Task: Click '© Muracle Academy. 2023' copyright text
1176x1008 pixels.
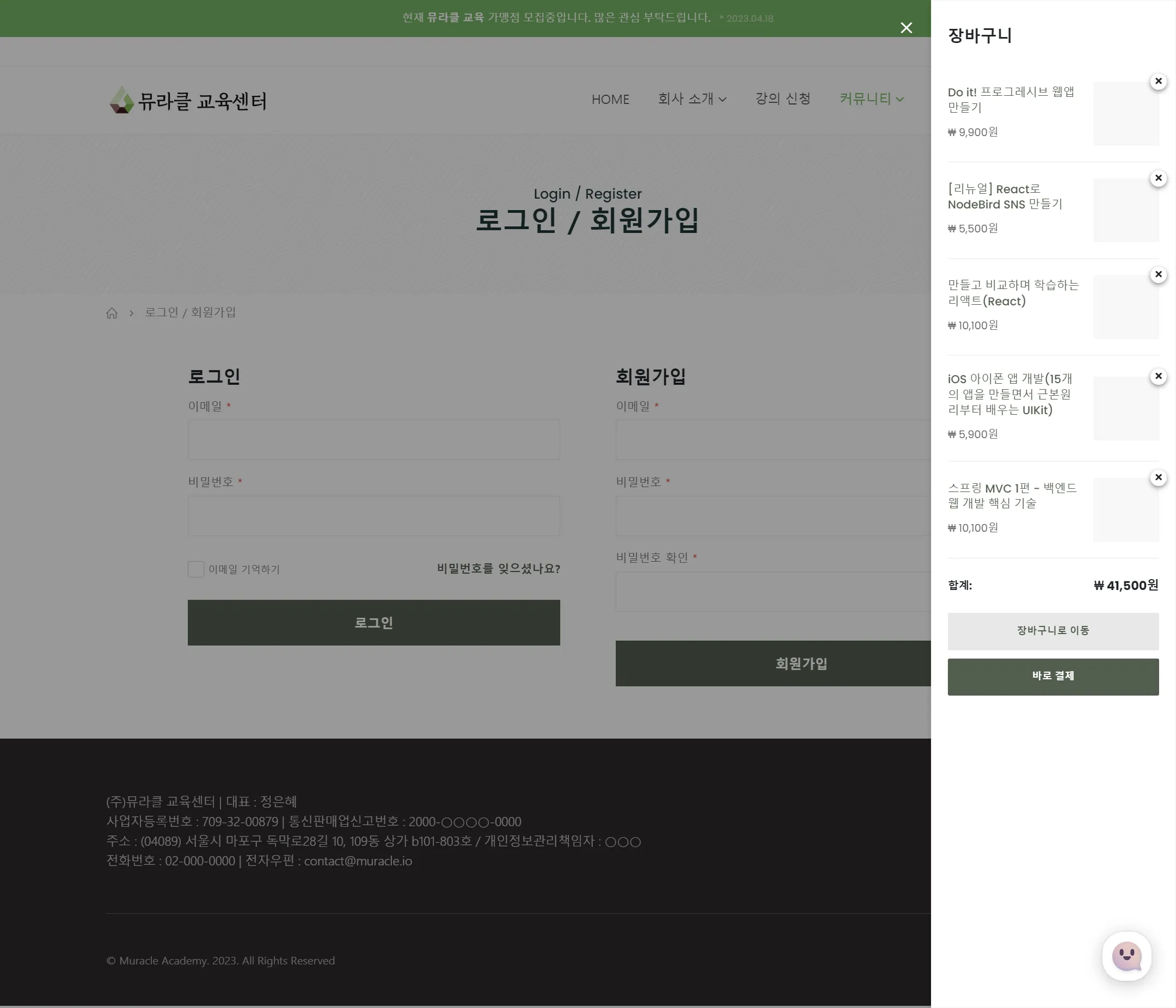Action: (220, 961)
